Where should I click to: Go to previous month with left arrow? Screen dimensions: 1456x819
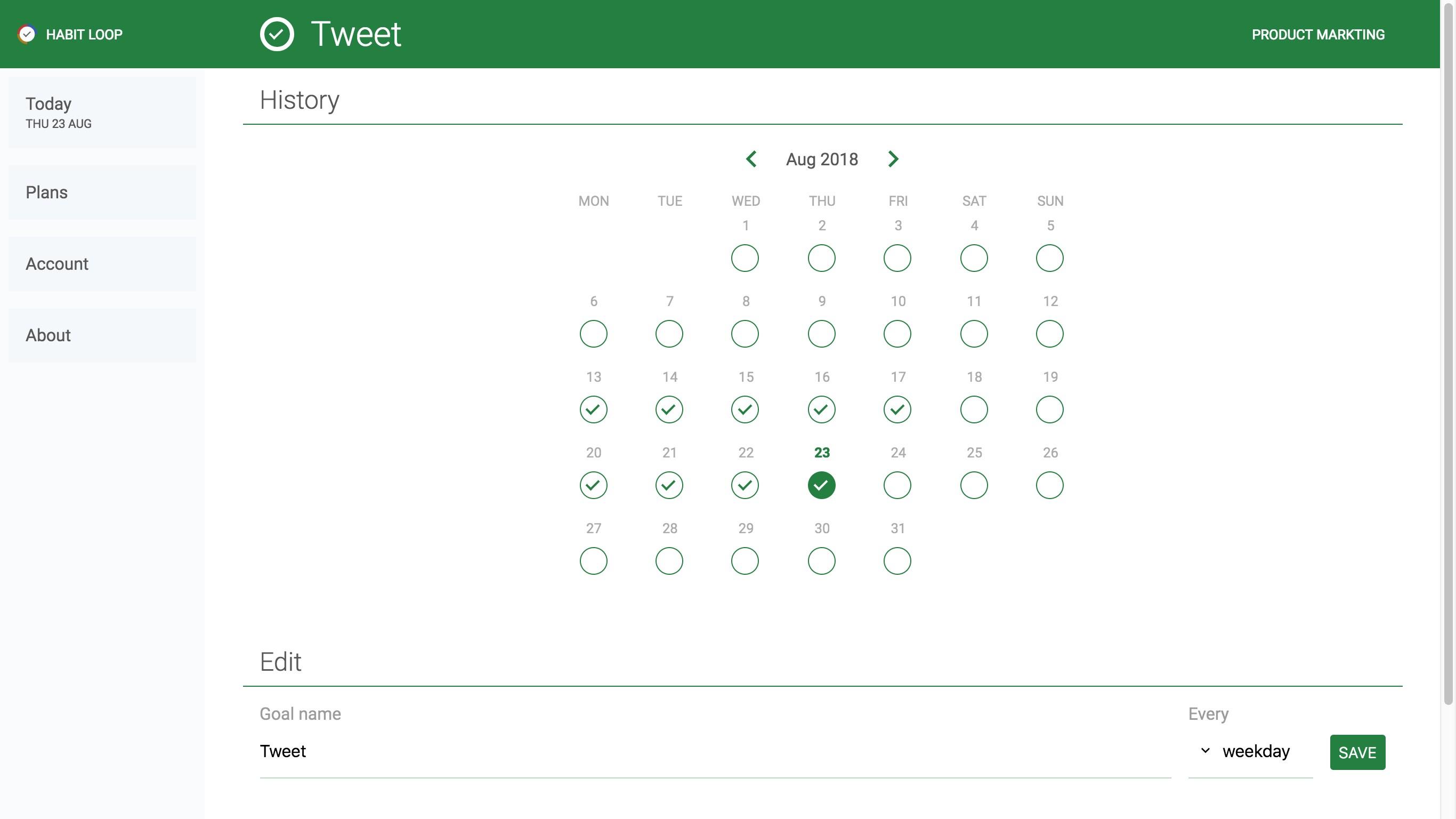(751, 159)
